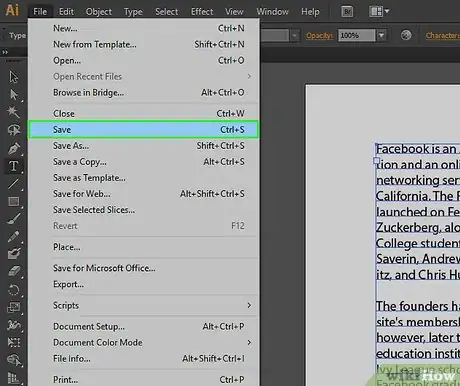Screen dimensions: 460x386
Task: Open the Select menu
Action: (x=166, y=12)
